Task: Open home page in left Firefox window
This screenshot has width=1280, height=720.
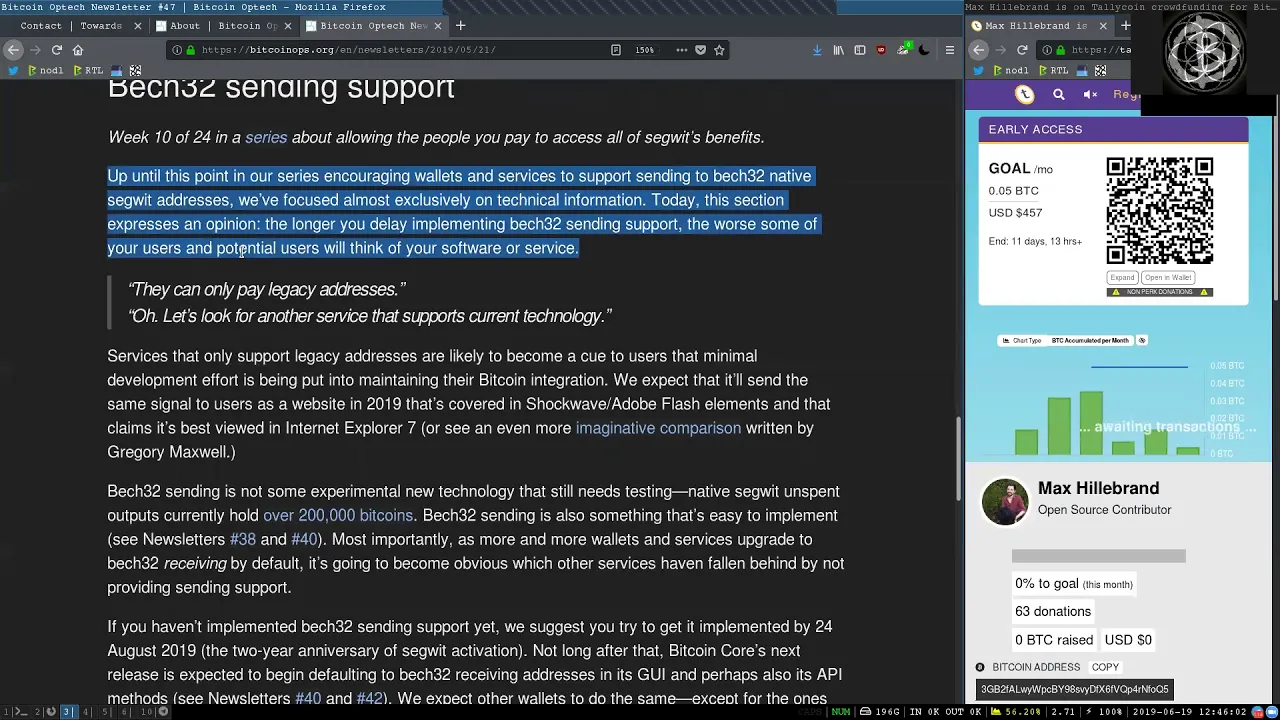Action: click(78, 50)
